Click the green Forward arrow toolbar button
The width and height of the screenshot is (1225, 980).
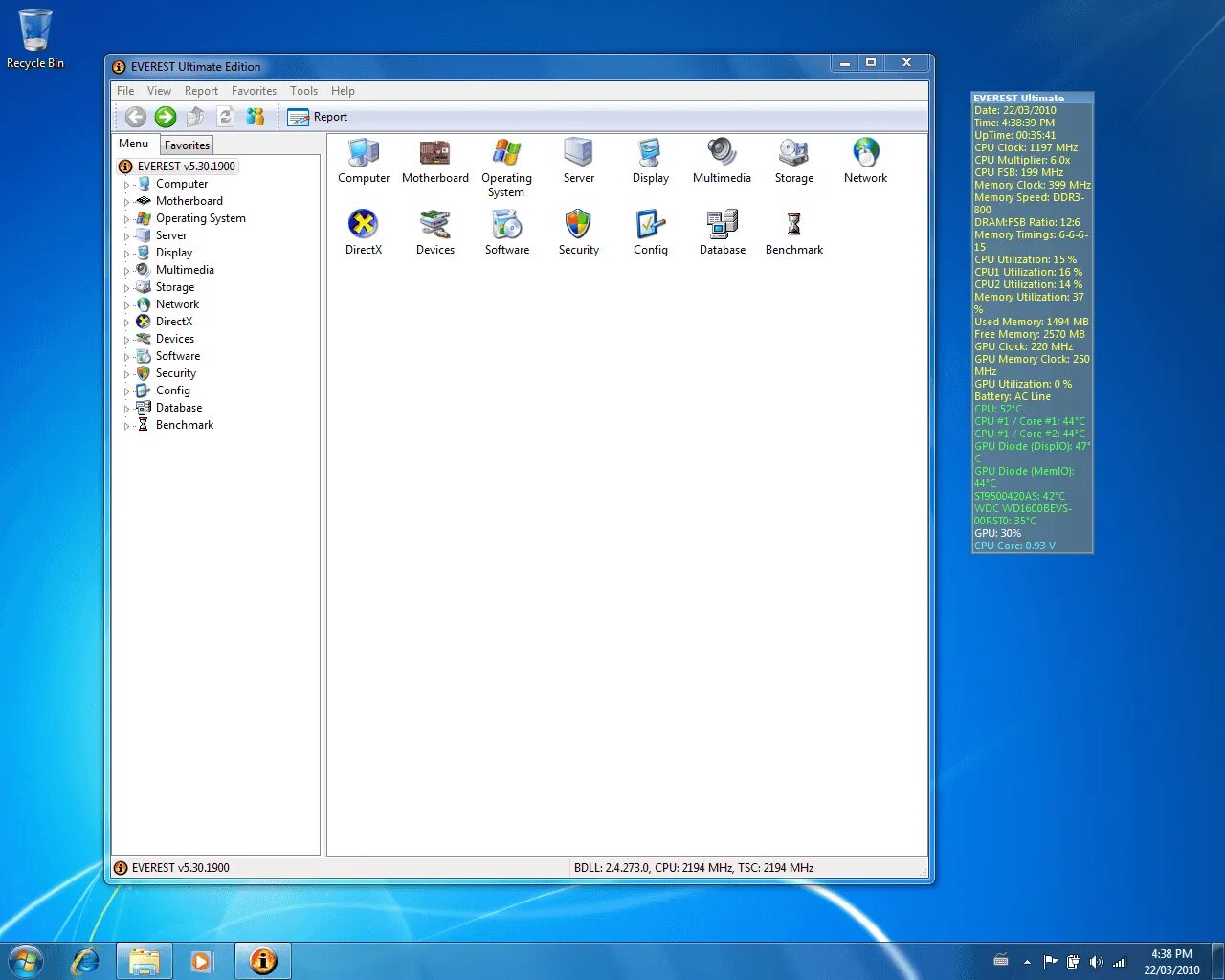click(166, 117)
